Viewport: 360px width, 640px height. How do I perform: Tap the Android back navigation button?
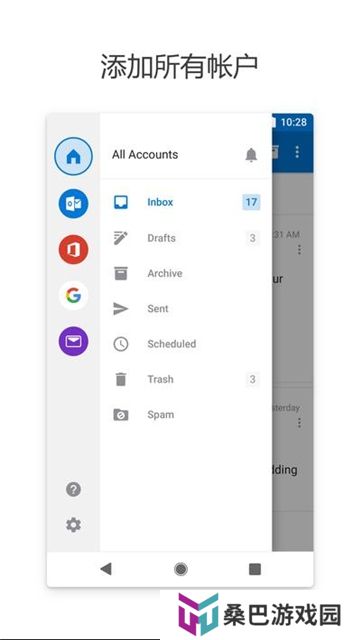[x=106, y=569]
